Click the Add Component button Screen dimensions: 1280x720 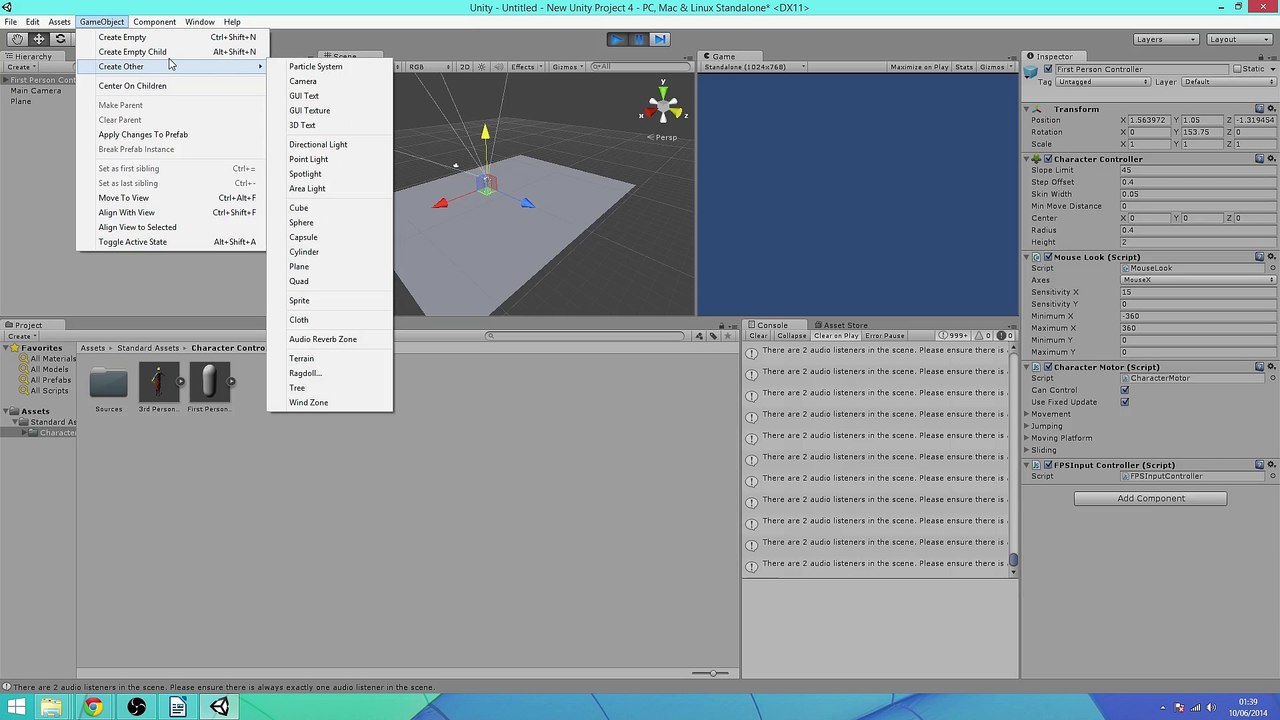tap(1150, 498)
